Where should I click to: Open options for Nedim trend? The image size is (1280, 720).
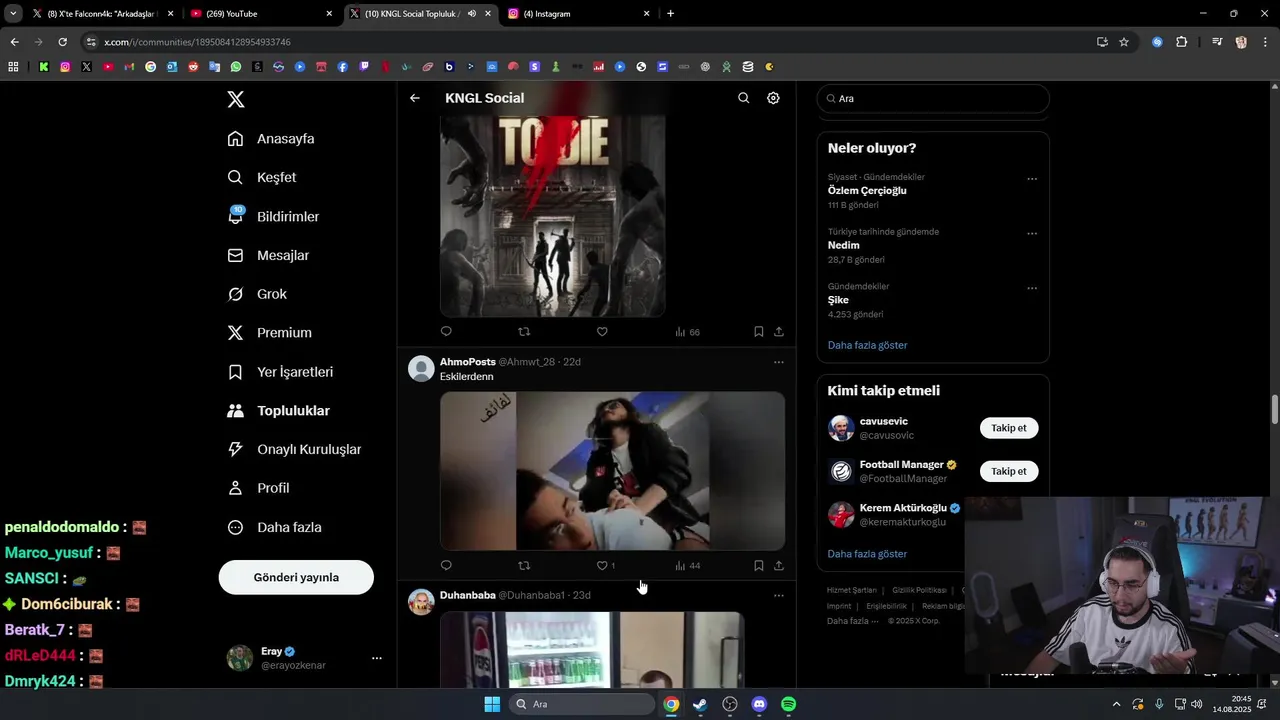[1032, 234]
